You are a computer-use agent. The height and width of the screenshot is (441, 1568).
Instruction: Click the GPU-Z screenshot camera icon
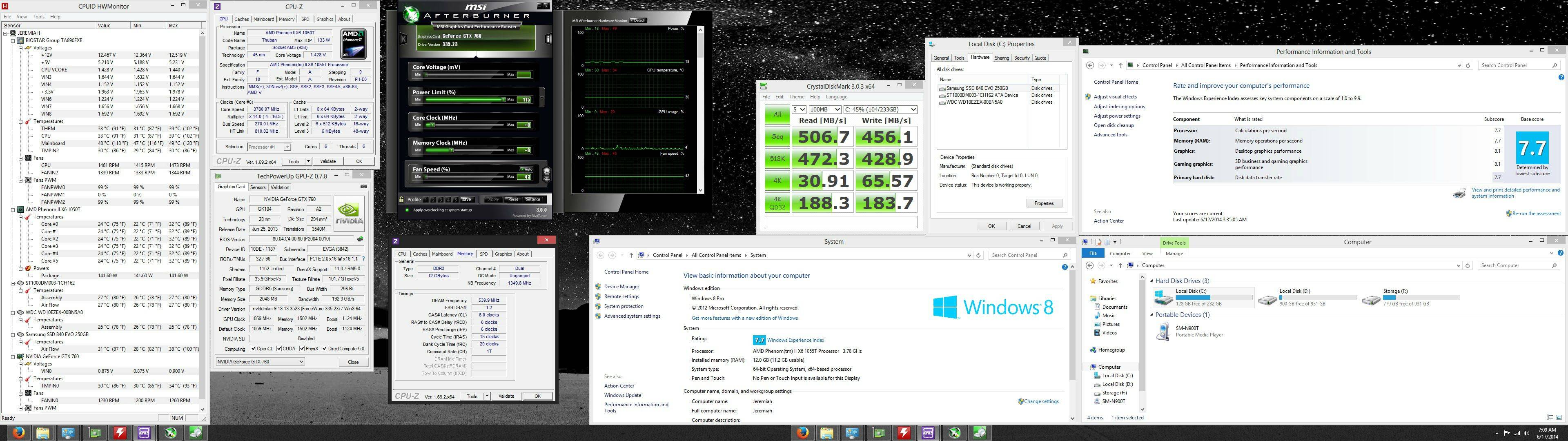pyautogui.click(x=364, y=187)
